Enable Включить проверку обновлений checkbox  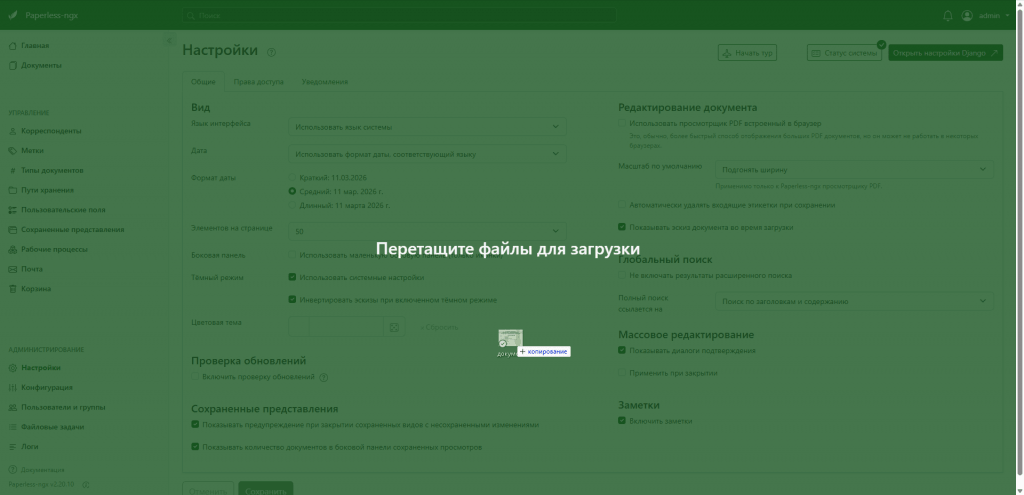pos(195,377)
